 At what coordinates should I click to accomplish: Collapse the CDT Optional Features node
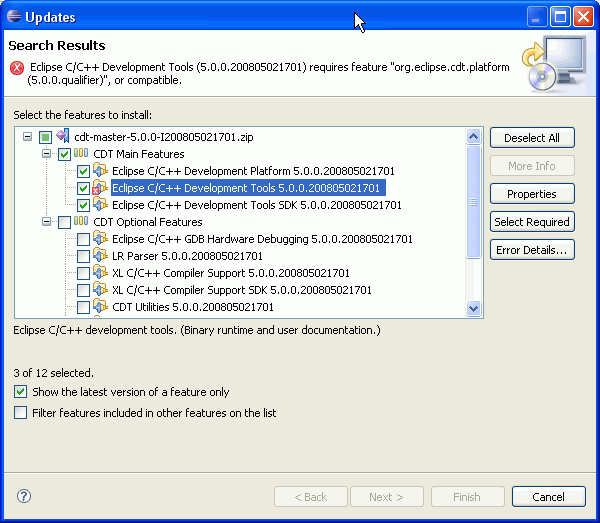[x=46, y=222]
